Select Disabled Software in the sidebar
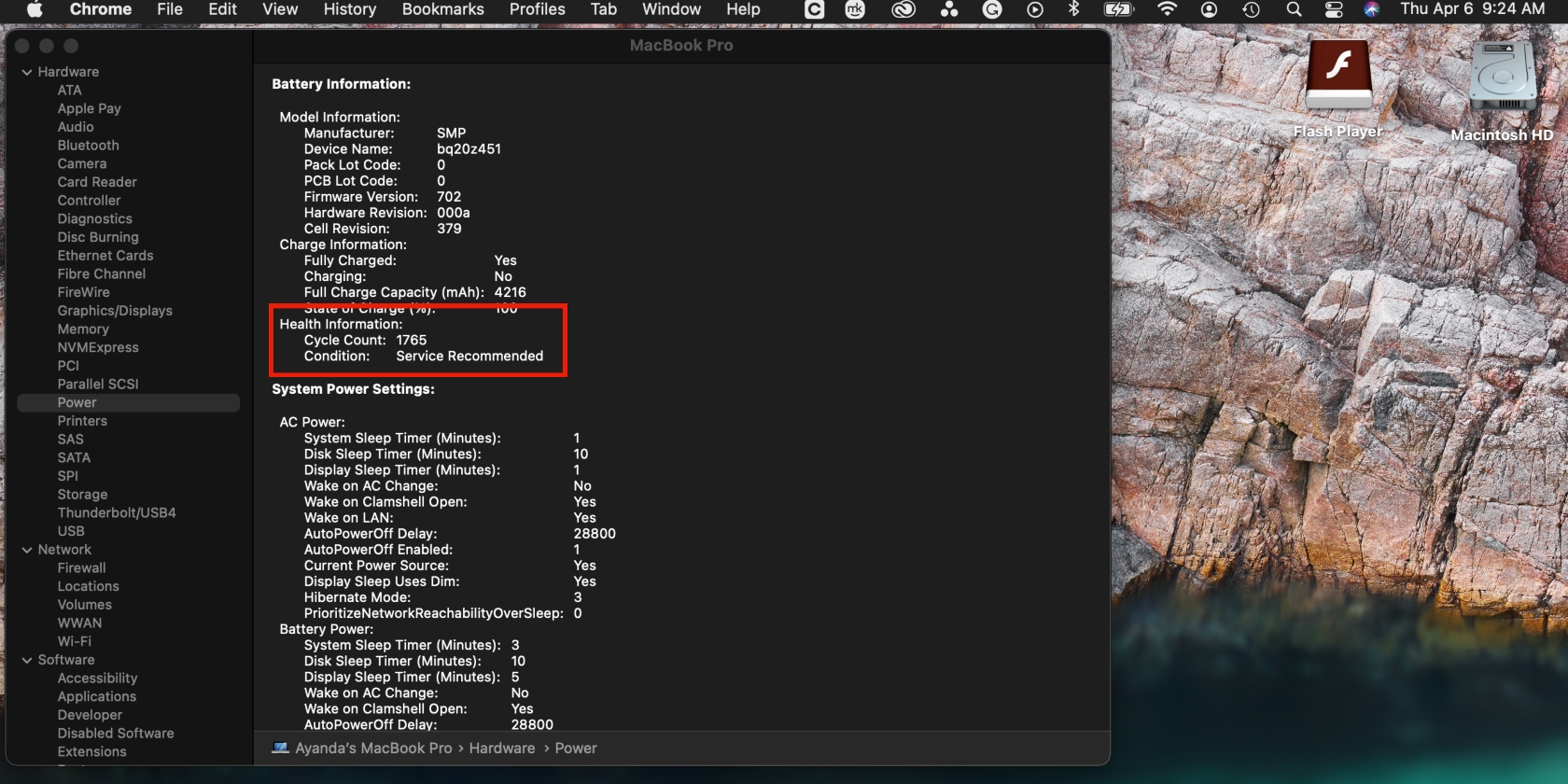Image resolution: width=1568 pixels, height=784 pixels. 116,734
